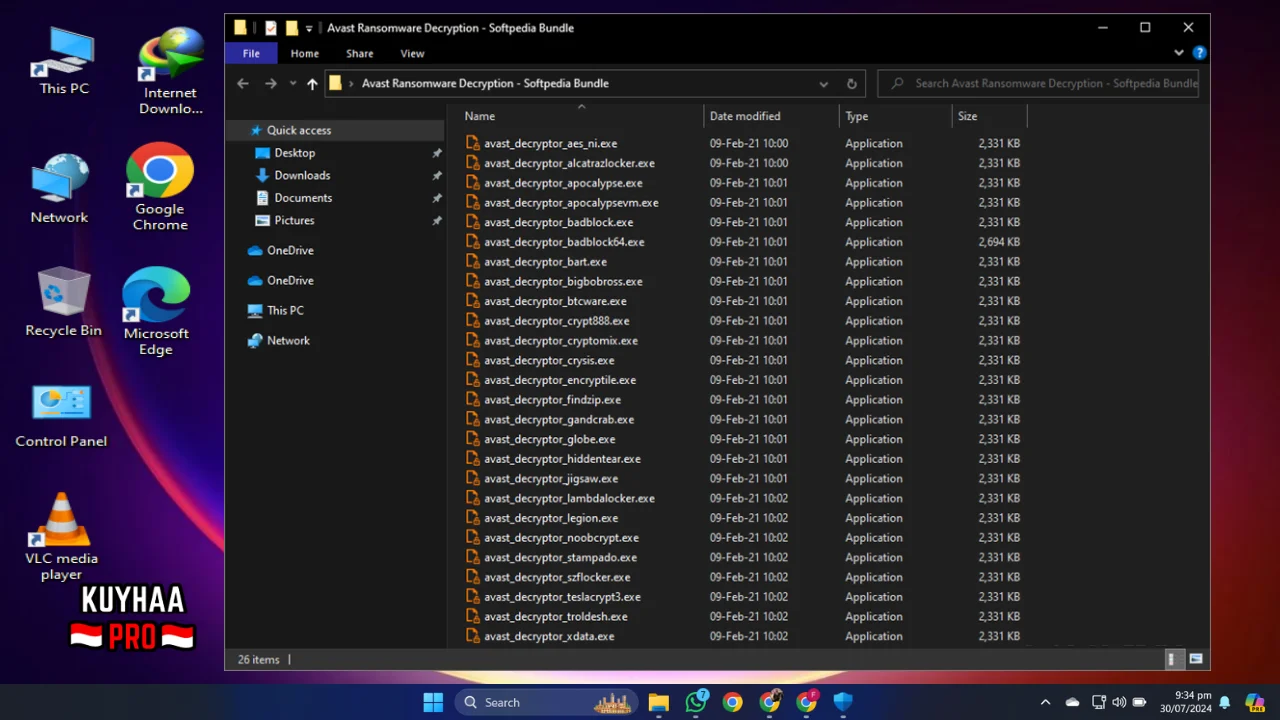The height and width of the screenshot is (720, 1280).
Task: Click the Back arrow in Explorer
Action: [x=243, y=83]
